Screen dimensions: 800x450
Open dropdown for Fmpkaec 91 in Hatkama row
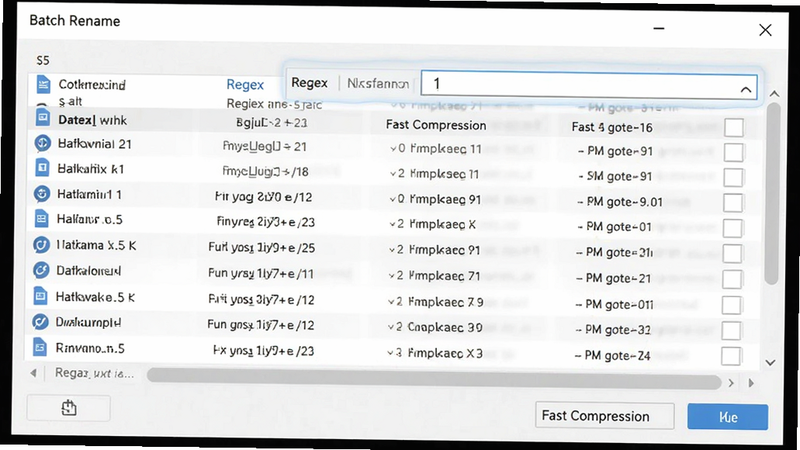[x=392, y=250]
